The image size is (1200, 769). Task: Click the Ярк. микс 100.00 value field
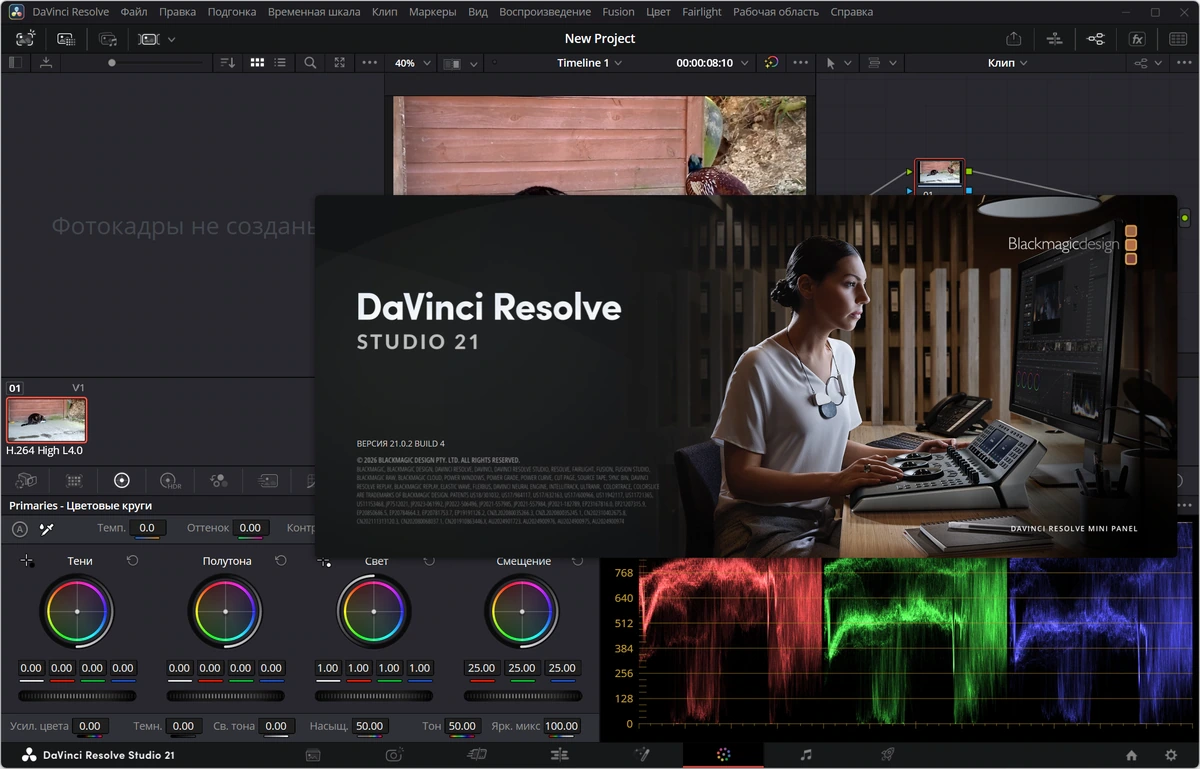561,726
